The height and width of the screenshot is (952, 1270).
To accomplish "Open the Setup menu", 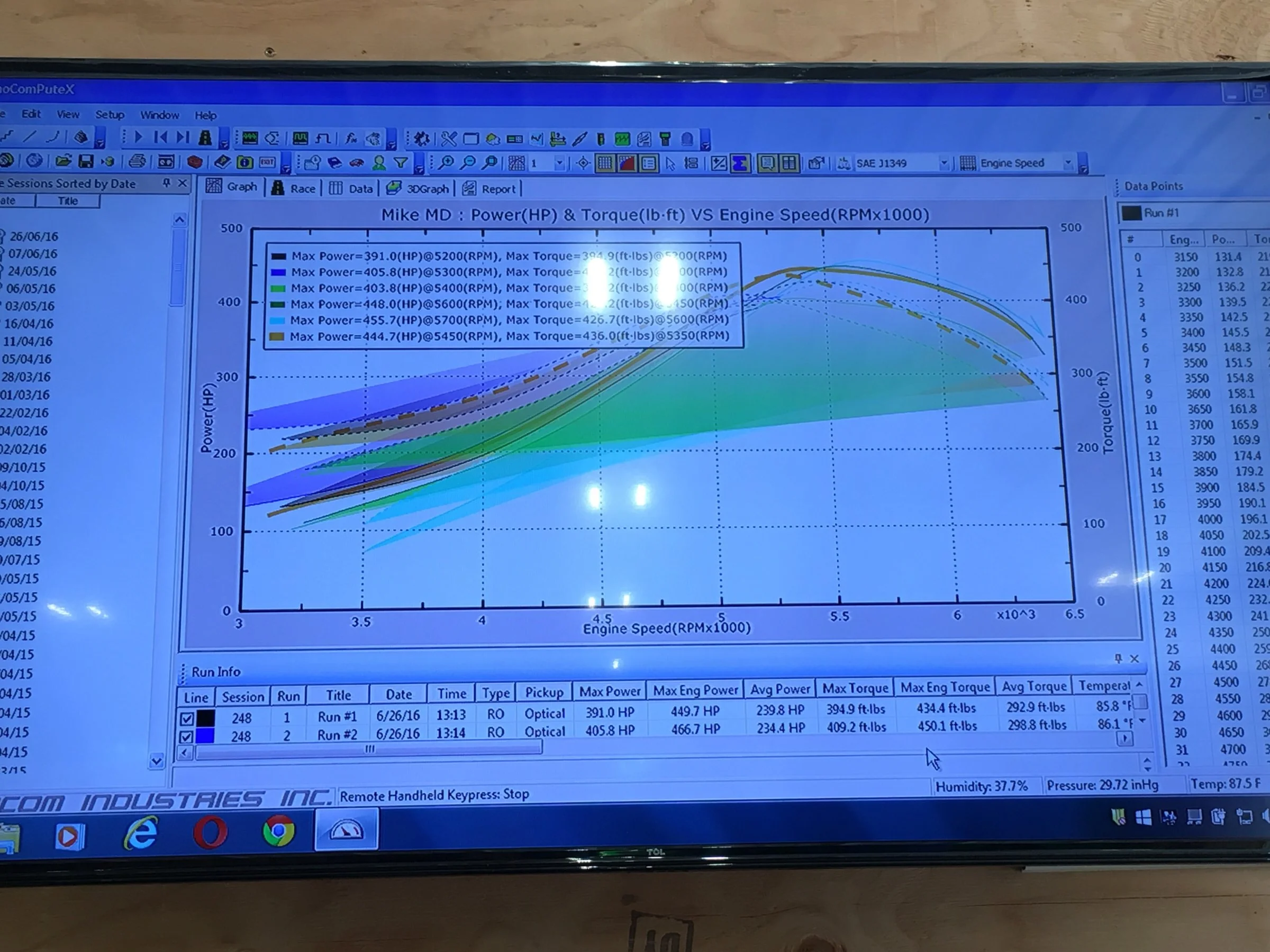I will coord(110,114).
